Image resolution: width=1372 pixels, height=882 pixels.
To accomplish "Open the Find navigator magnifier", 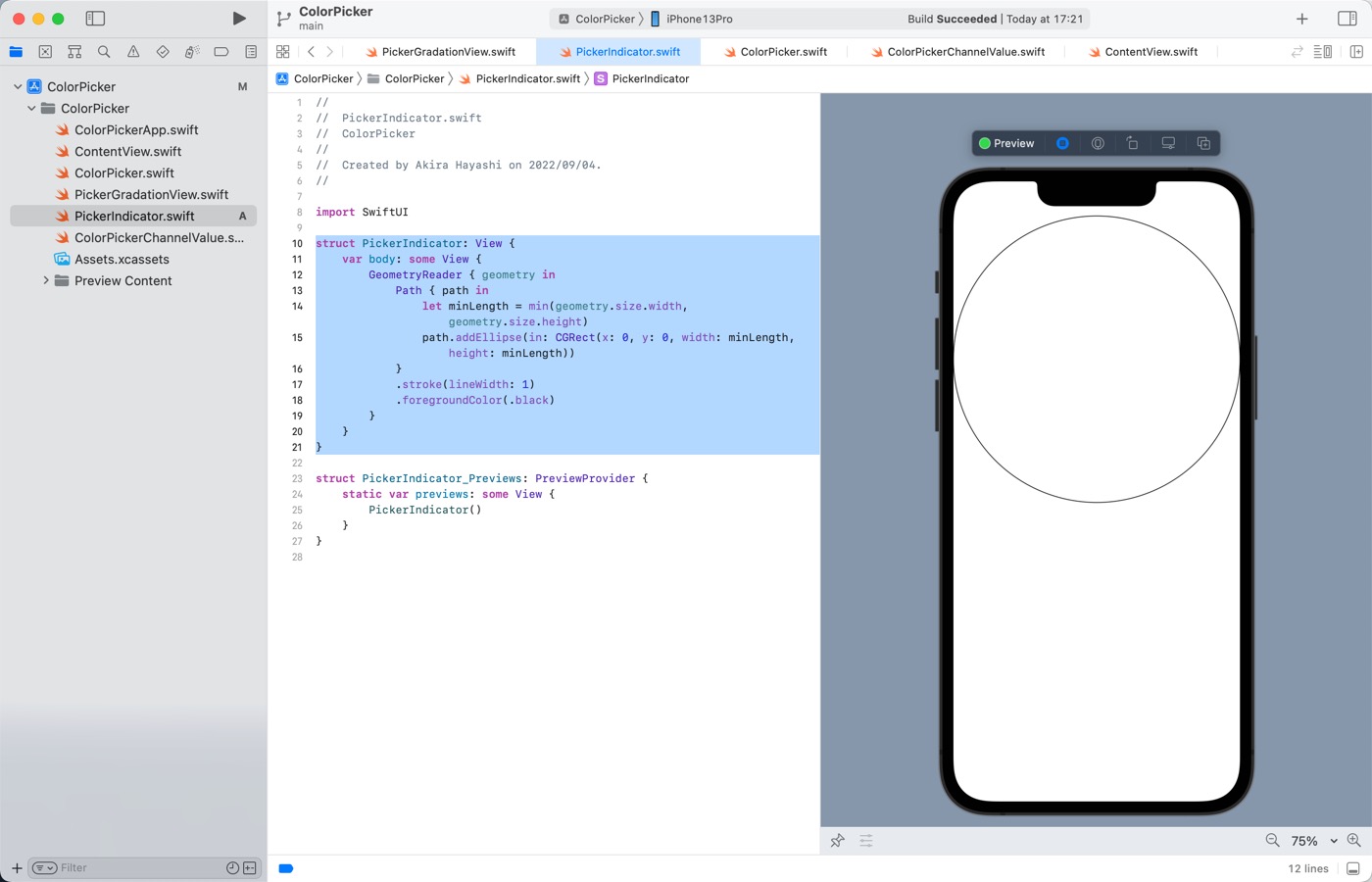I will 104,52.
